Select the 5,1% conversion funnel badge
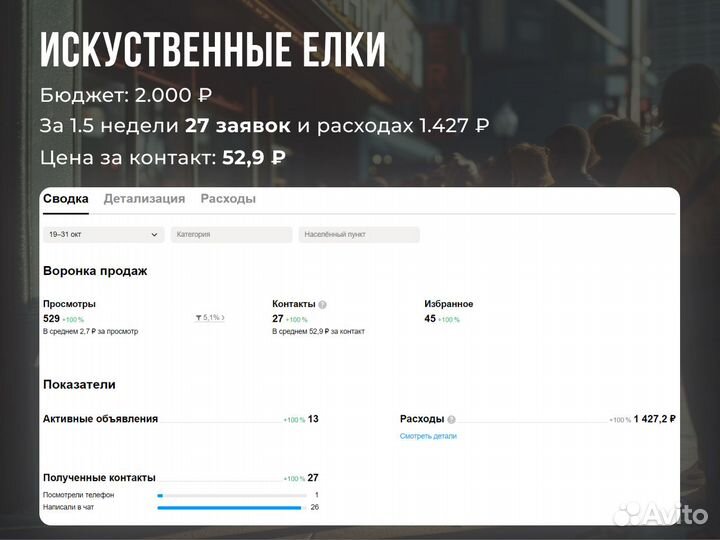720x540 pixels. coord(210,317)
